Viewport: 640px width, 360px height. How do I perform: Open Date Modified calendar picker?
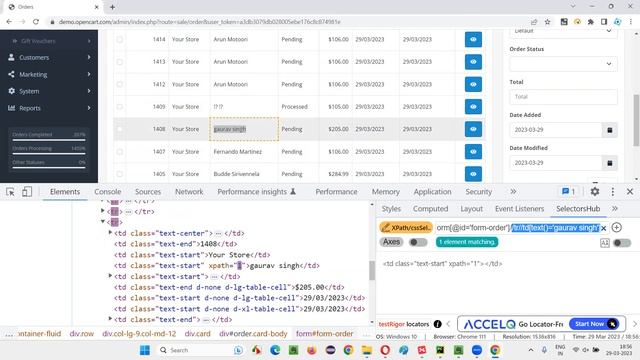click(x=610, y=163)
